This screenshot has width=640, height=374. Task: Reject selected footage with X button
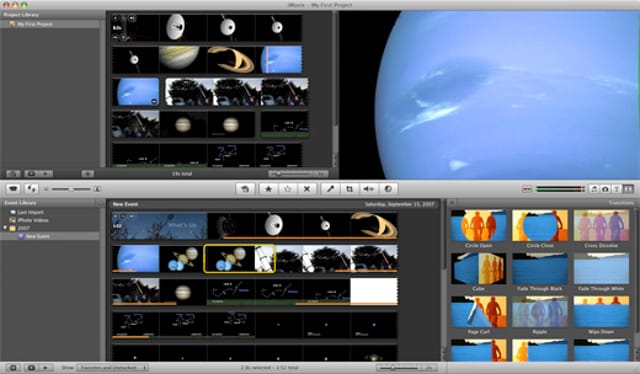point(307,189)
